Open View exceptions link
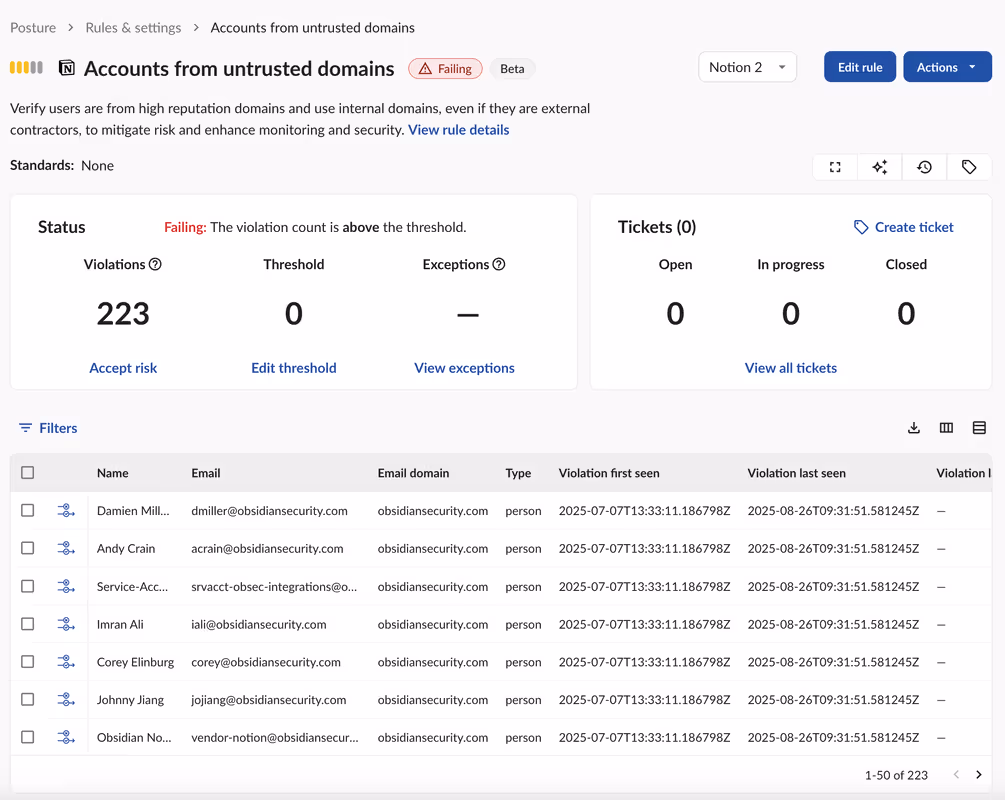Screen dimensions: 1005x800 [x=465, y=368]
